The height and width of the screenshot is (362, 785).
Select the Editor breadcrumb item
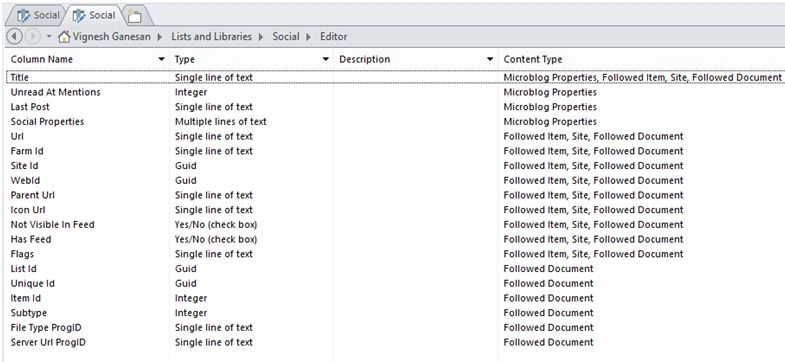point(333,37)
